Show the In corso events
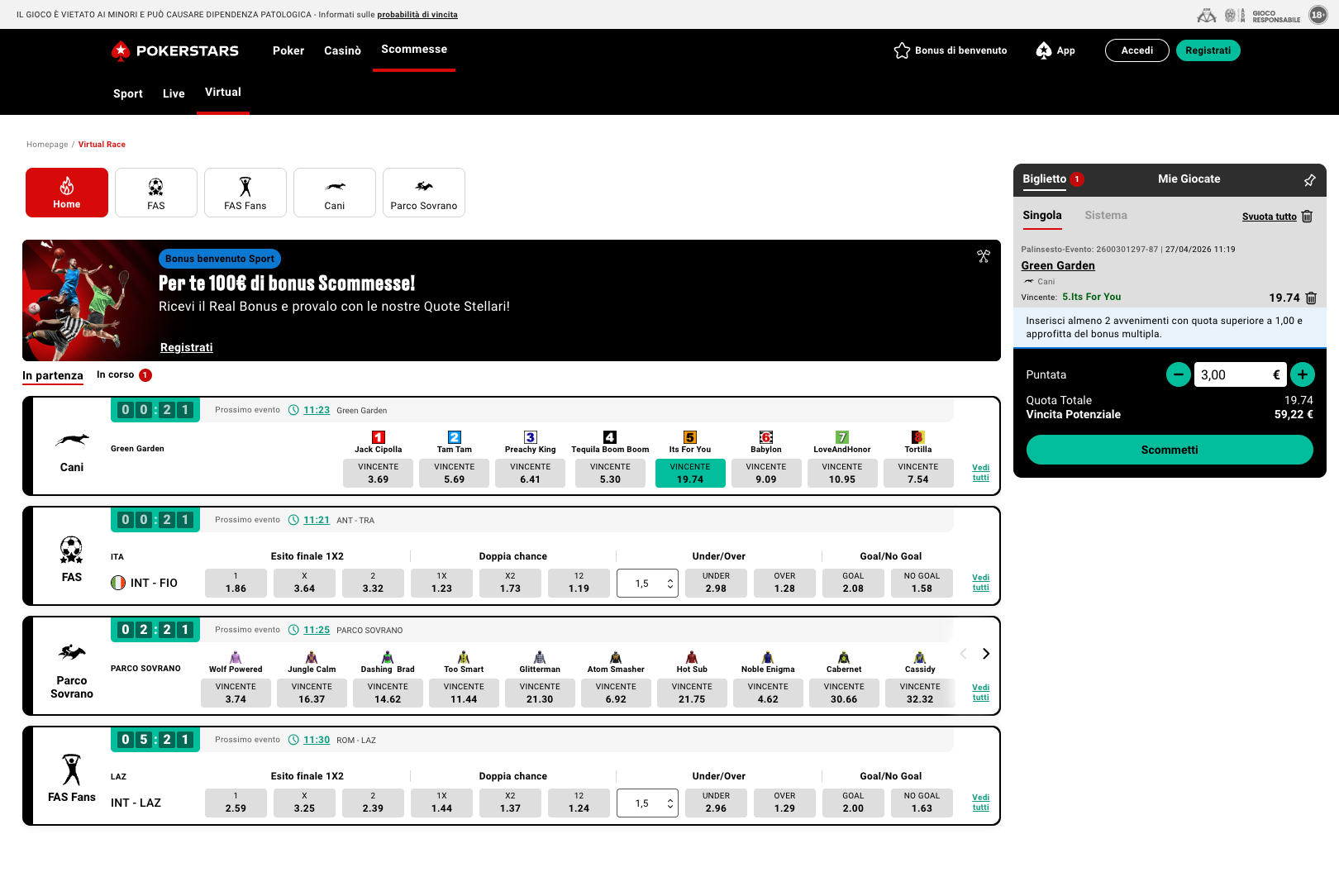This screenshot has width=1339, height=896. [x=124, y=375]
